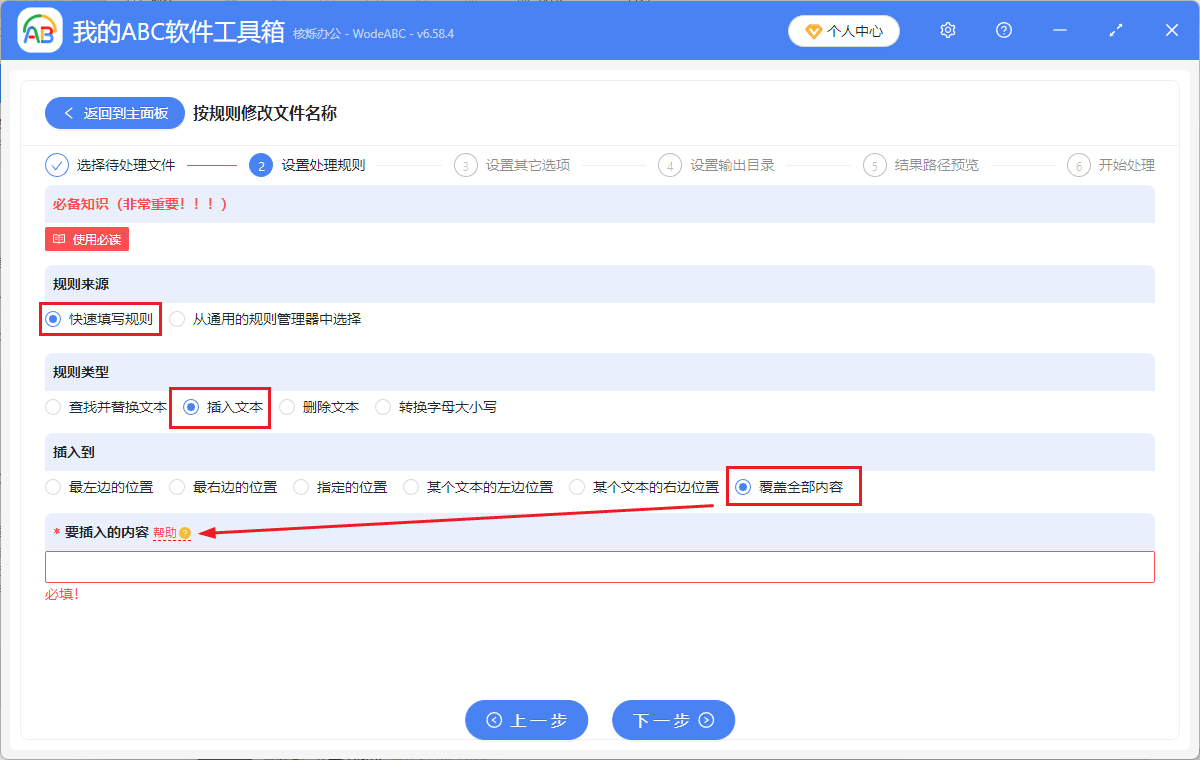
Task: Click the coin icon beside 帮助 link
Action: 183,533
